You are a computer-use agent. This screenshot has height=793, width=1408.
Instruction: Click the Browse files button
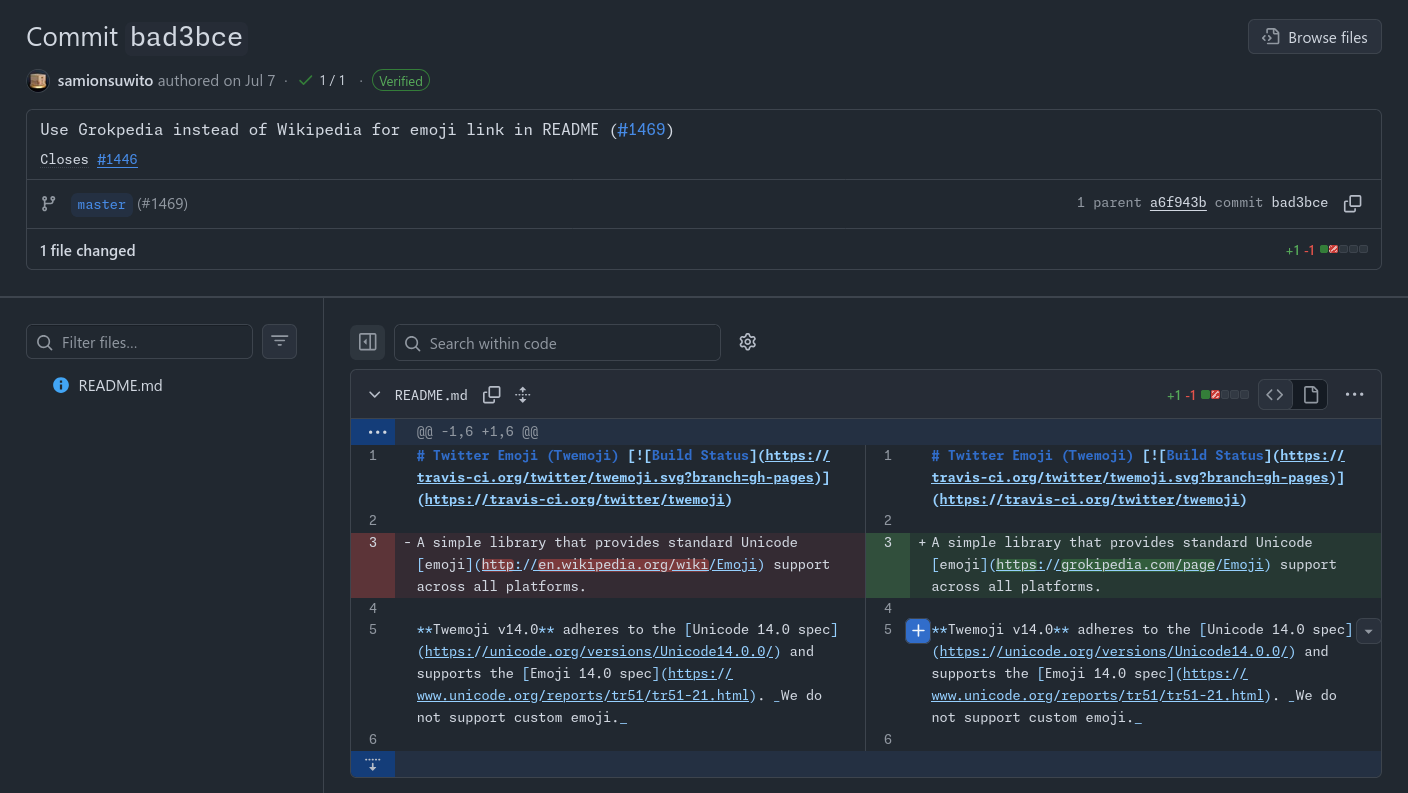[1315, 37]
